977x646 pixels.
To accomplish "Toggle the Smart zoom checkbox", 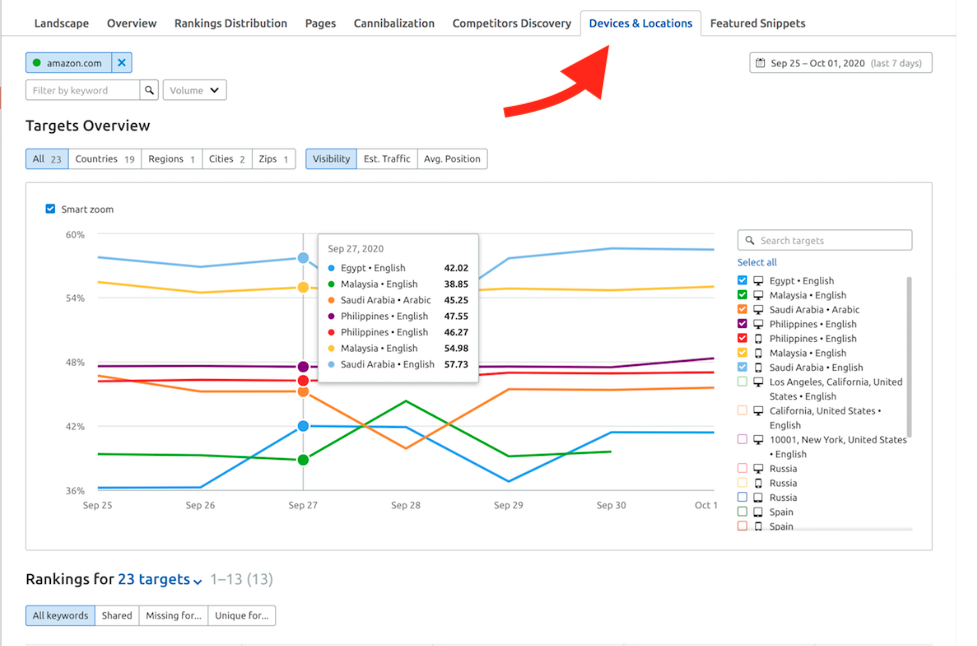I will (50, 209).
